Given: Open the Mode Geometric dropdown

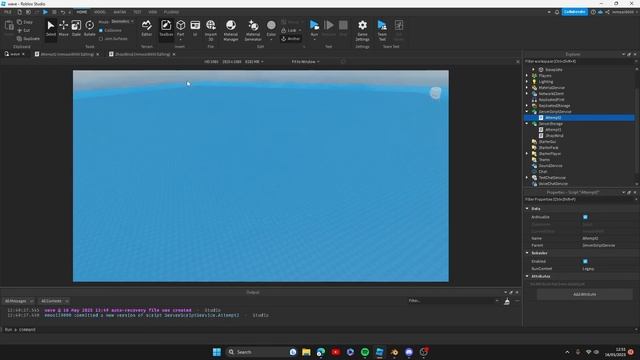Looking at the screenshot, I should pos(122,22).
